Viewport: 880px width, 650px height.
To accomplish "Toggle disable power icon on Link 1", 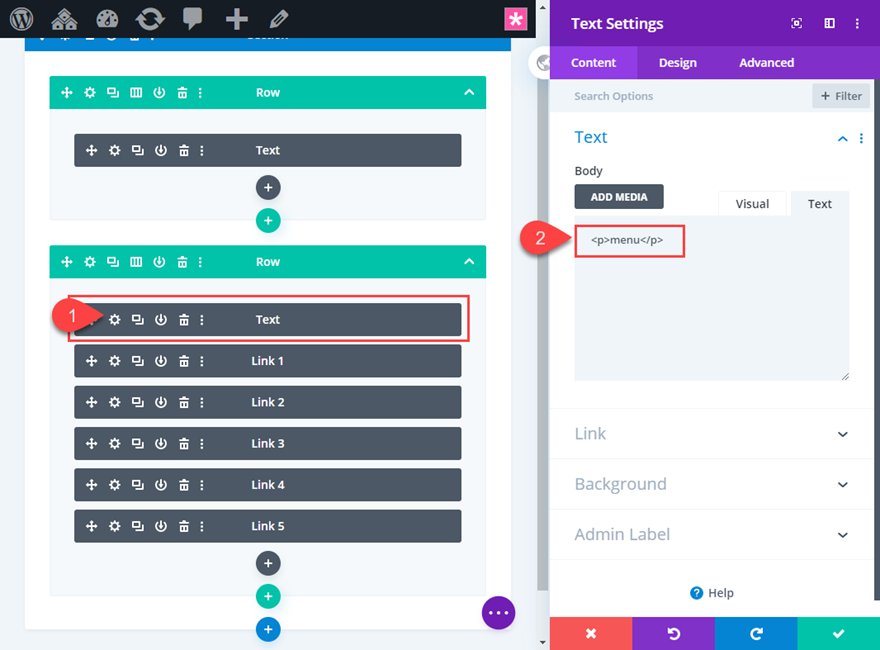I will (161, 361).
